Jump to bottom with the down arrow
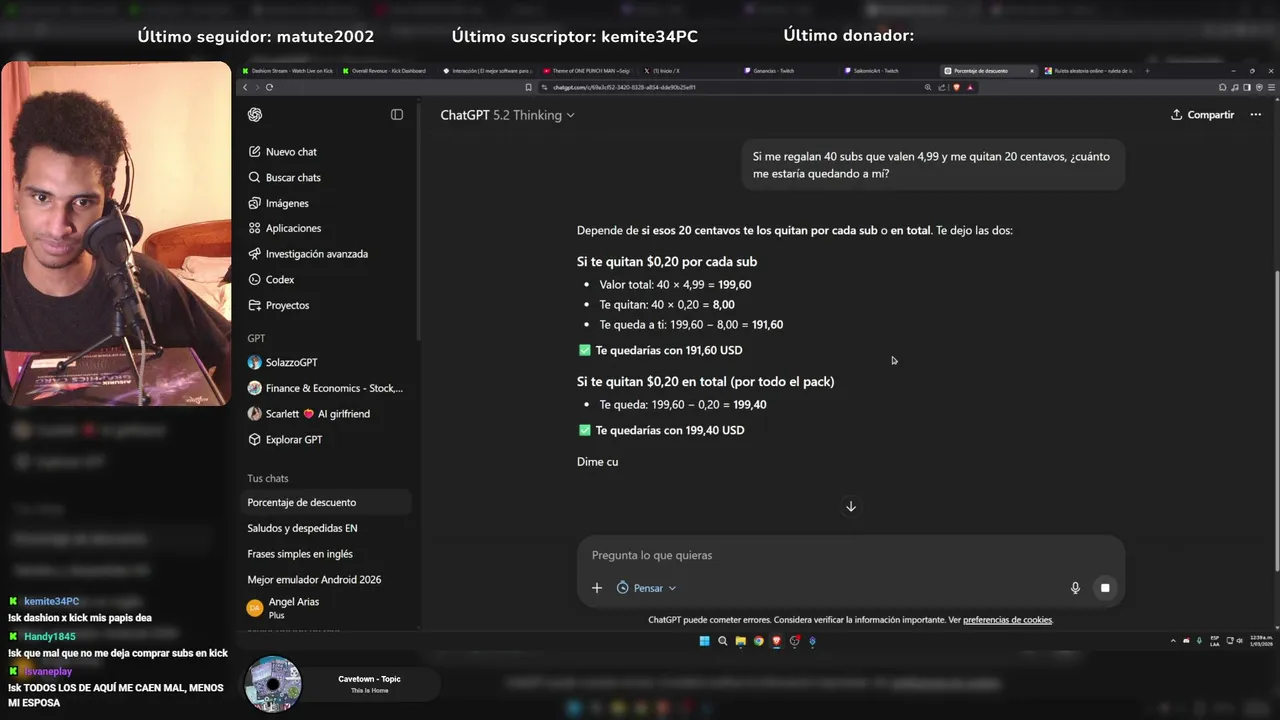This screenshot has height=720, width=1280. pyautogui.click(x=851, y=507)
